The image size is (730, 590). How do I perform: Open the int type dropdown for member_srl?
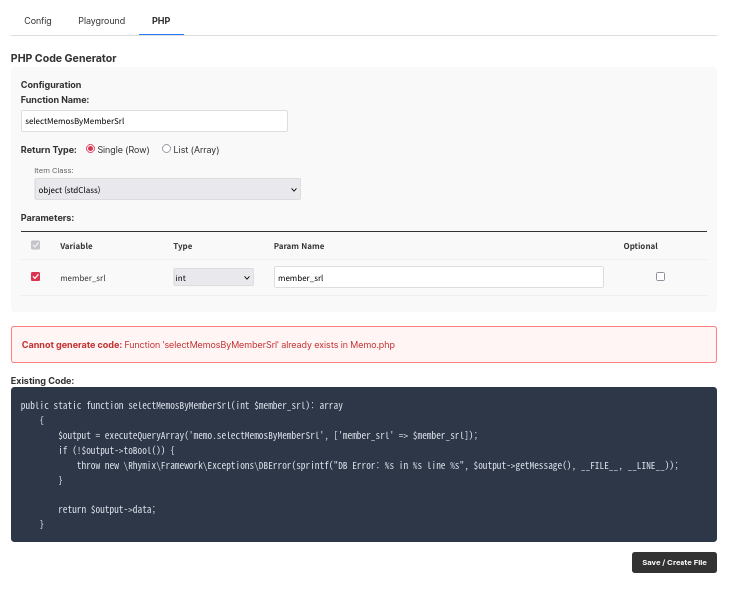(213, 277)
